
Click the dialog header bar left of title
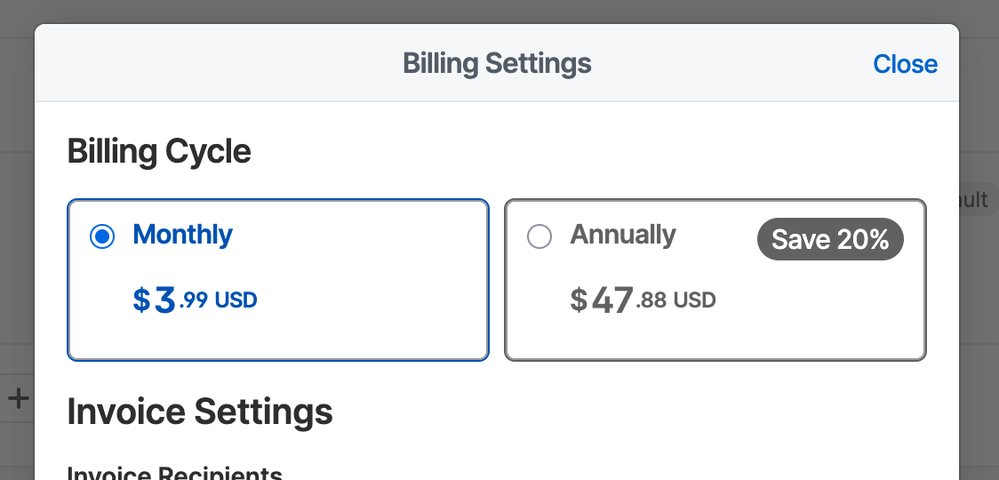point(200,64)
